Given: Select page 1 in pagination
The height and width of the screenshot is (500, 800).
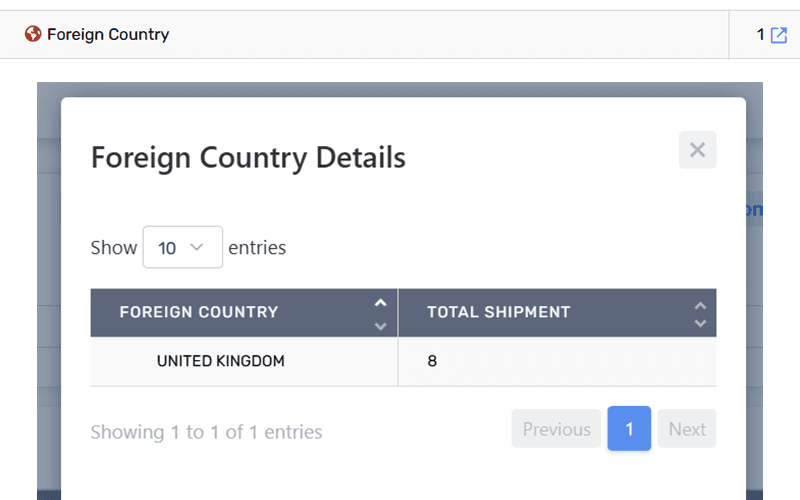Looking at the screenshot, I should click(x=629, y=429).
